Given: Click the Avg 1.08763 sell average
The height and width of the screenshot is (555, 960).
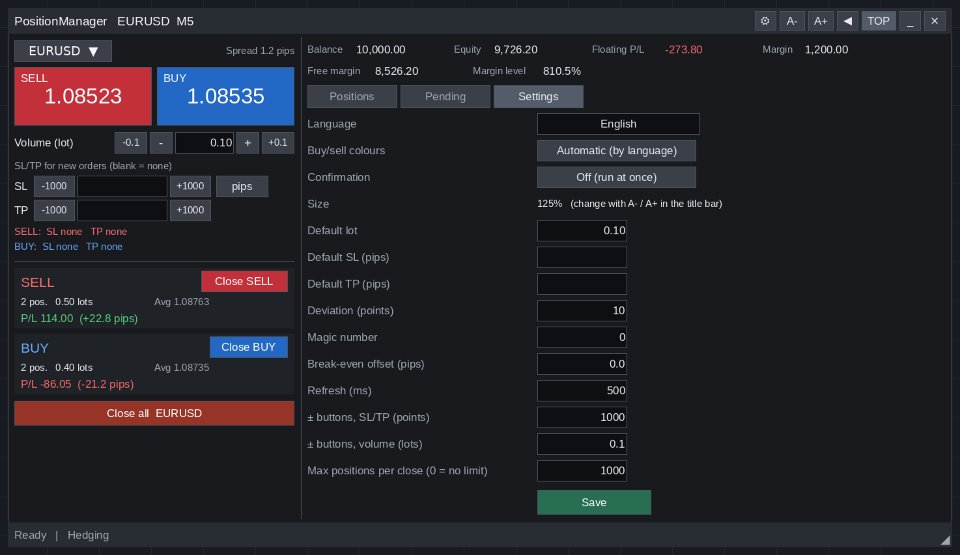Looking at the screenshot, I should 182,302.
